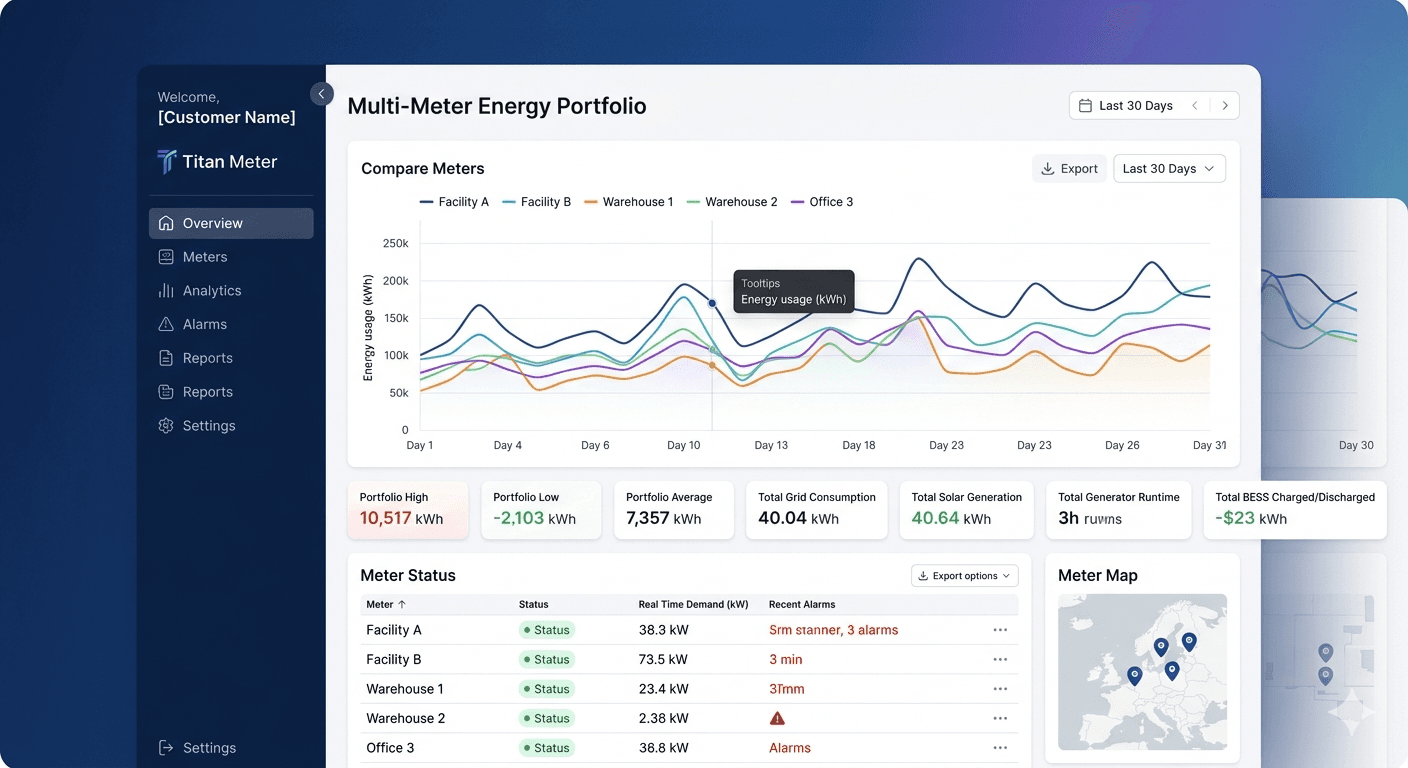Screen dimensions: 1408x768
Task: Click the Alarms text for Office 3
Action: [x=789, y=747]
